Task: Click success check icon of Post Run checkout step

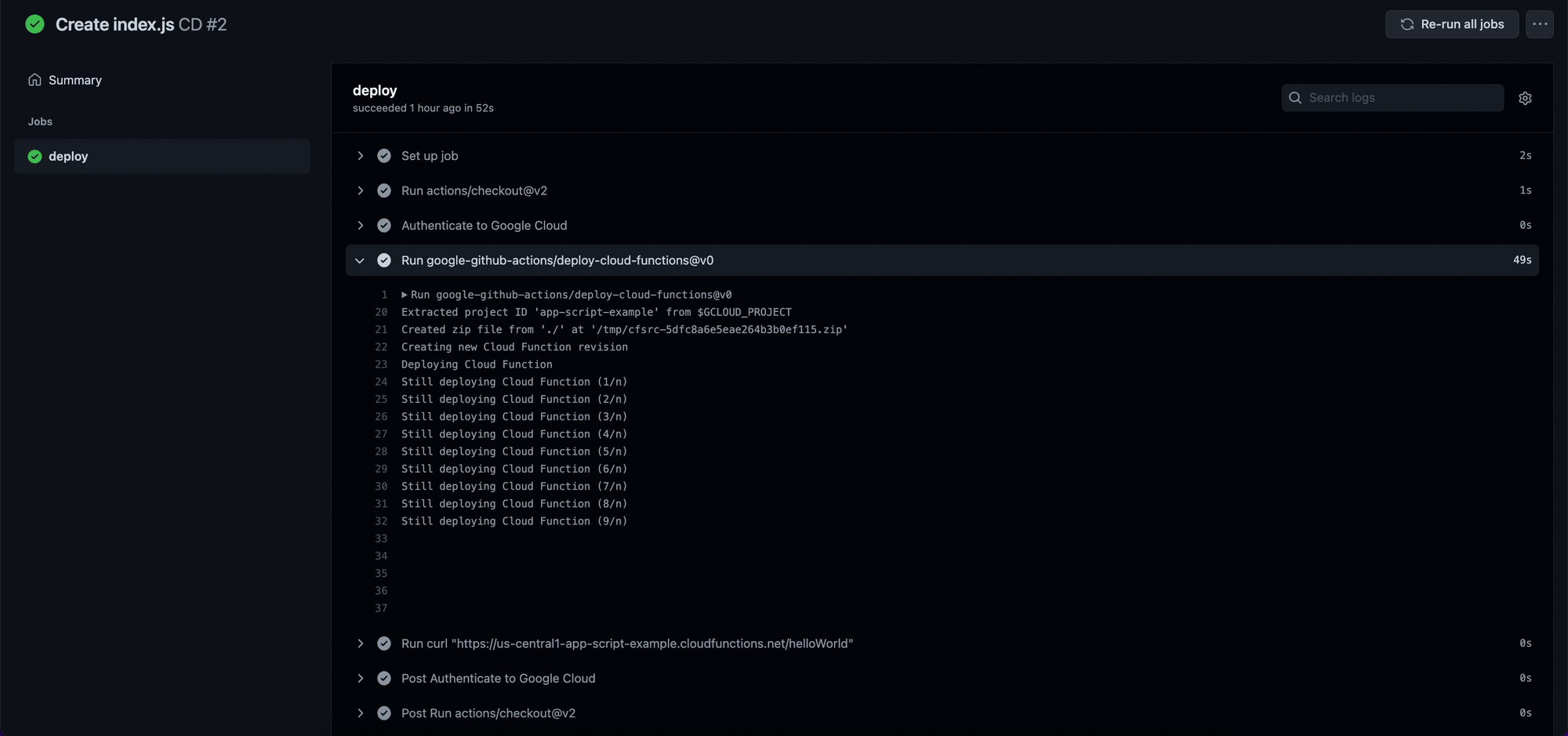Action: 384,713
